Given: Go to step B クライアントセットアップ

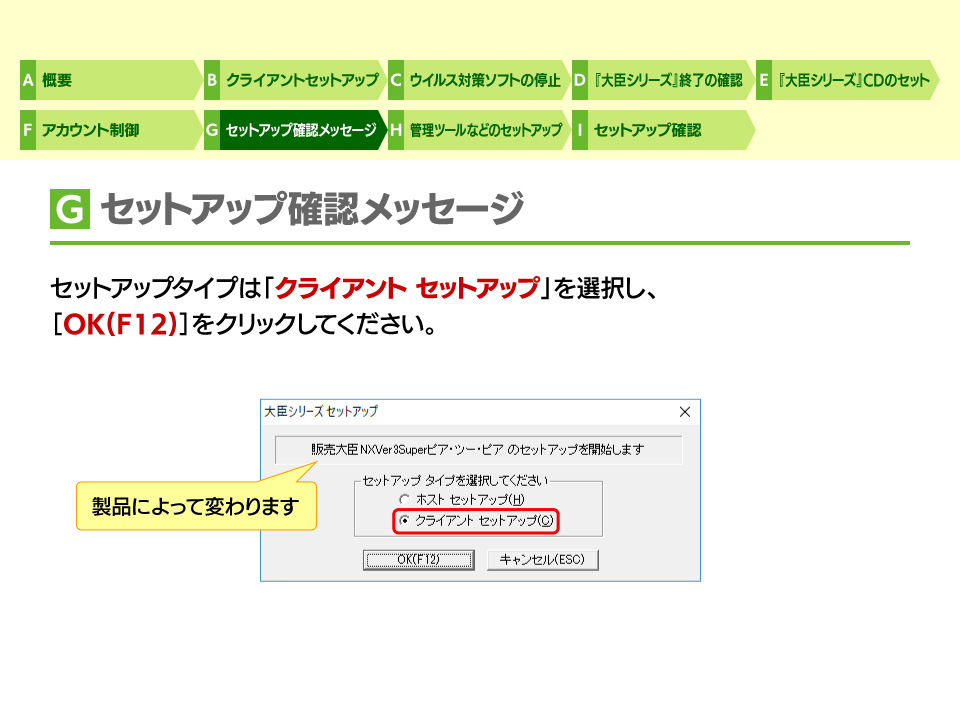Looking at the screenshot, I should (294, 80).
